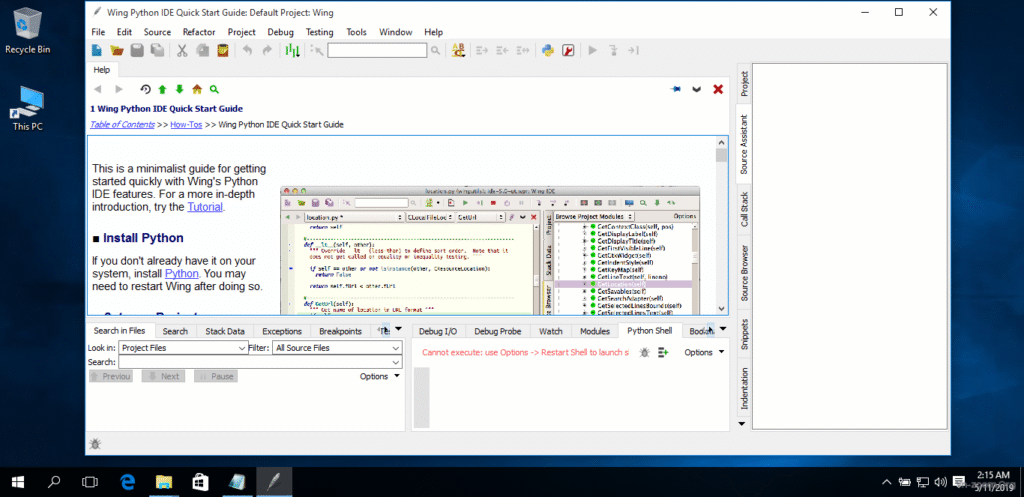This screenshot has height=497, width=1024.
Task: Click the New File toolbar icon
Action: [97, 50]
